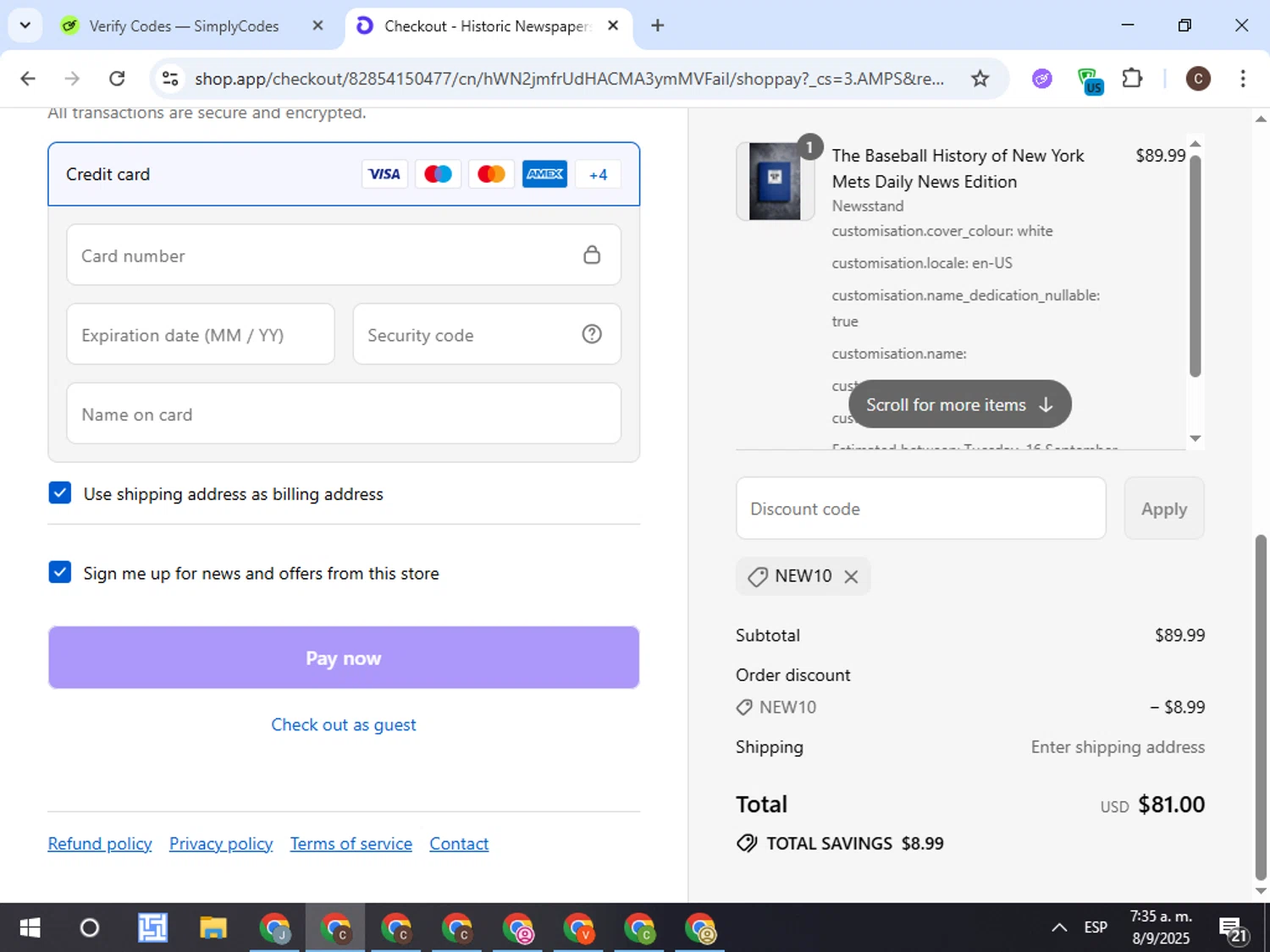Remove the NEW10 discount tag
Screen dimensions: 1270x952
(x=852, y=576)
